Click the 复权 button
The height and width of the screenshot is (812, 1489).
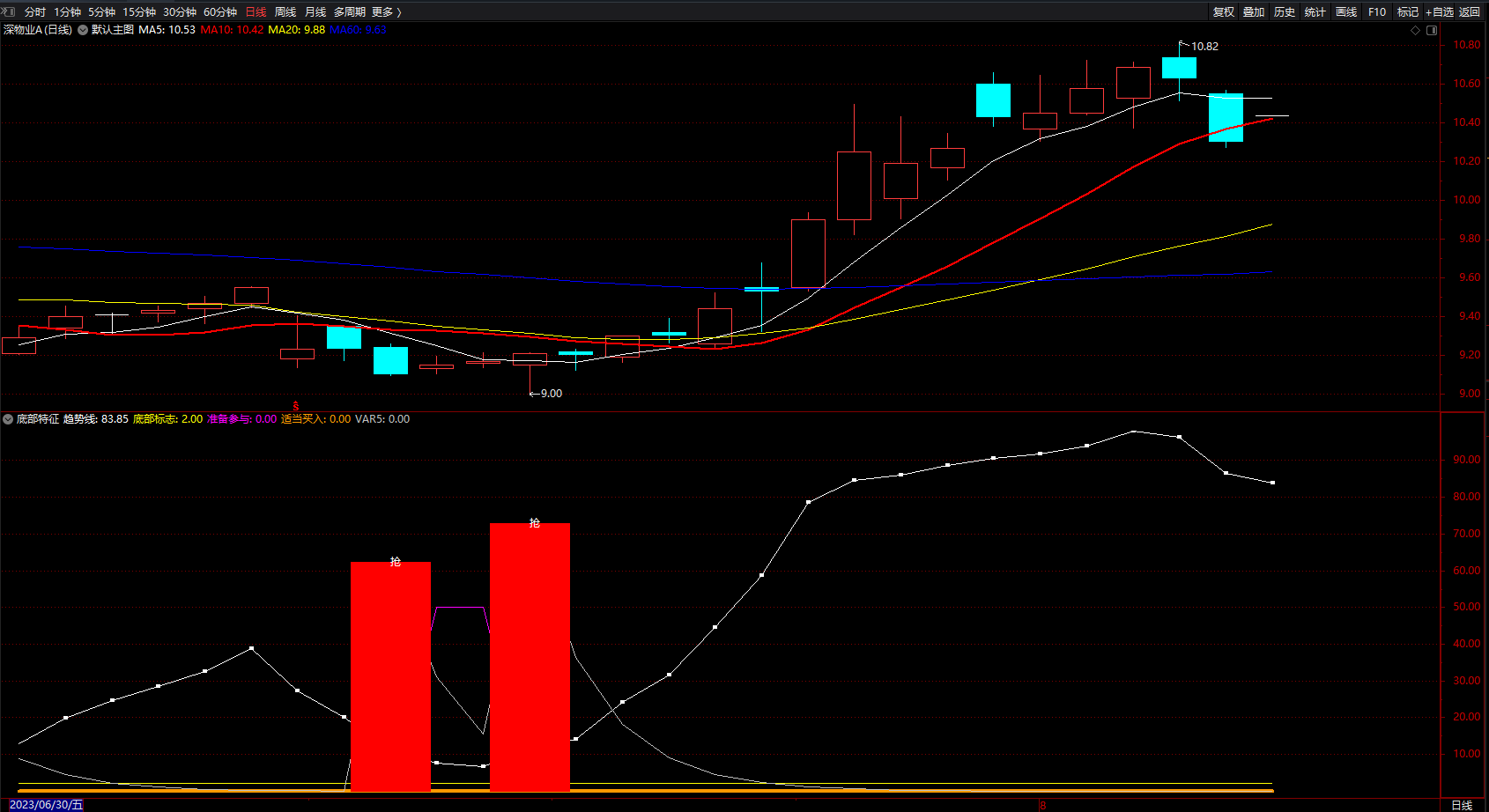[x=1224, y=12]
